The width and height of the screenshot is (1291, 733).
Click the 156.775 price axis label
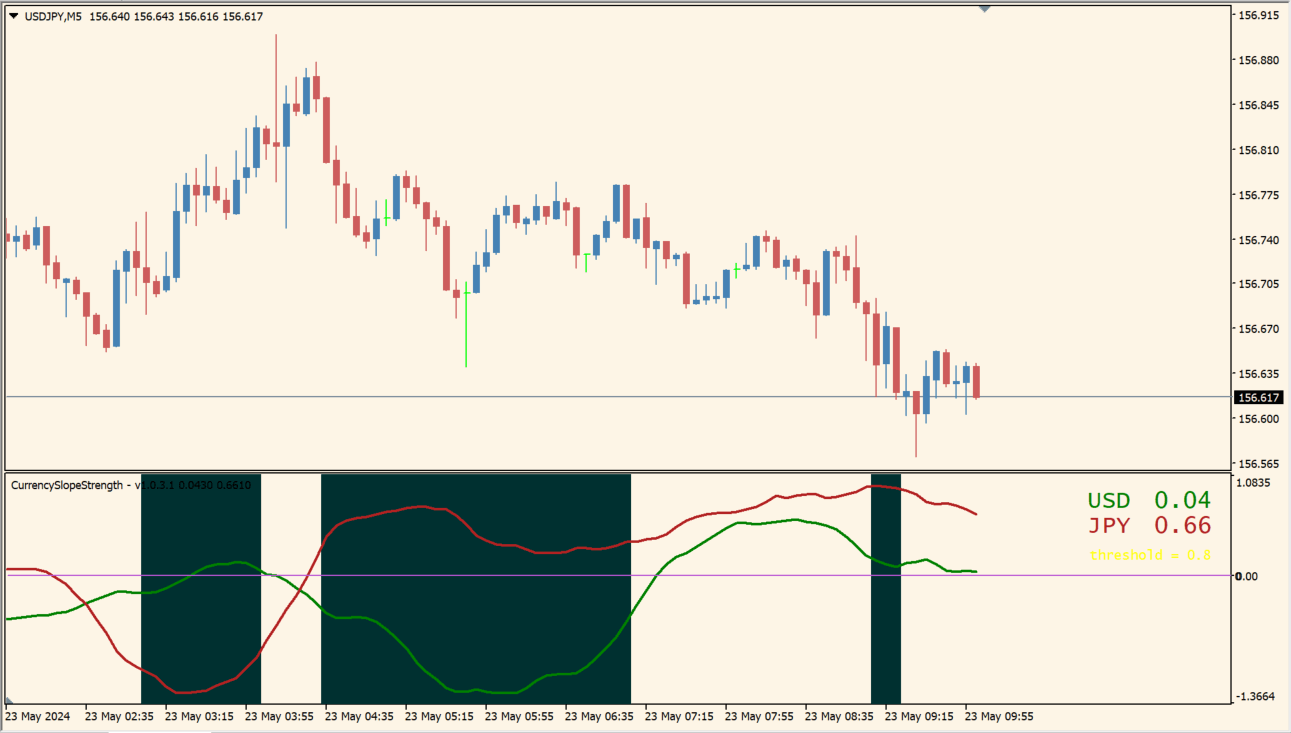tap(1258, 195)
